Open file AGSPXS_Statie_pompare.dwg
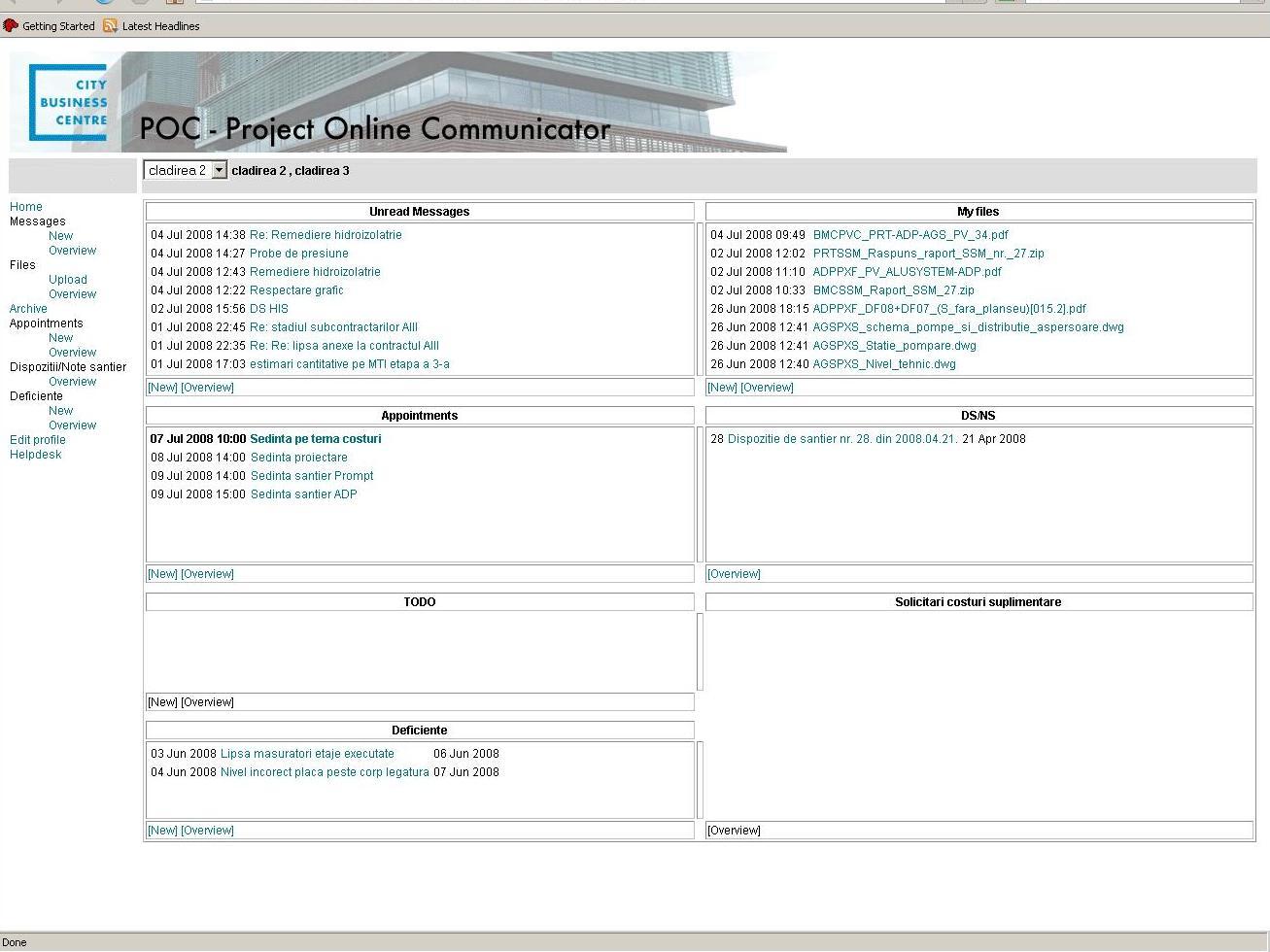This screenshot has width=1270, height=952. 895,346
